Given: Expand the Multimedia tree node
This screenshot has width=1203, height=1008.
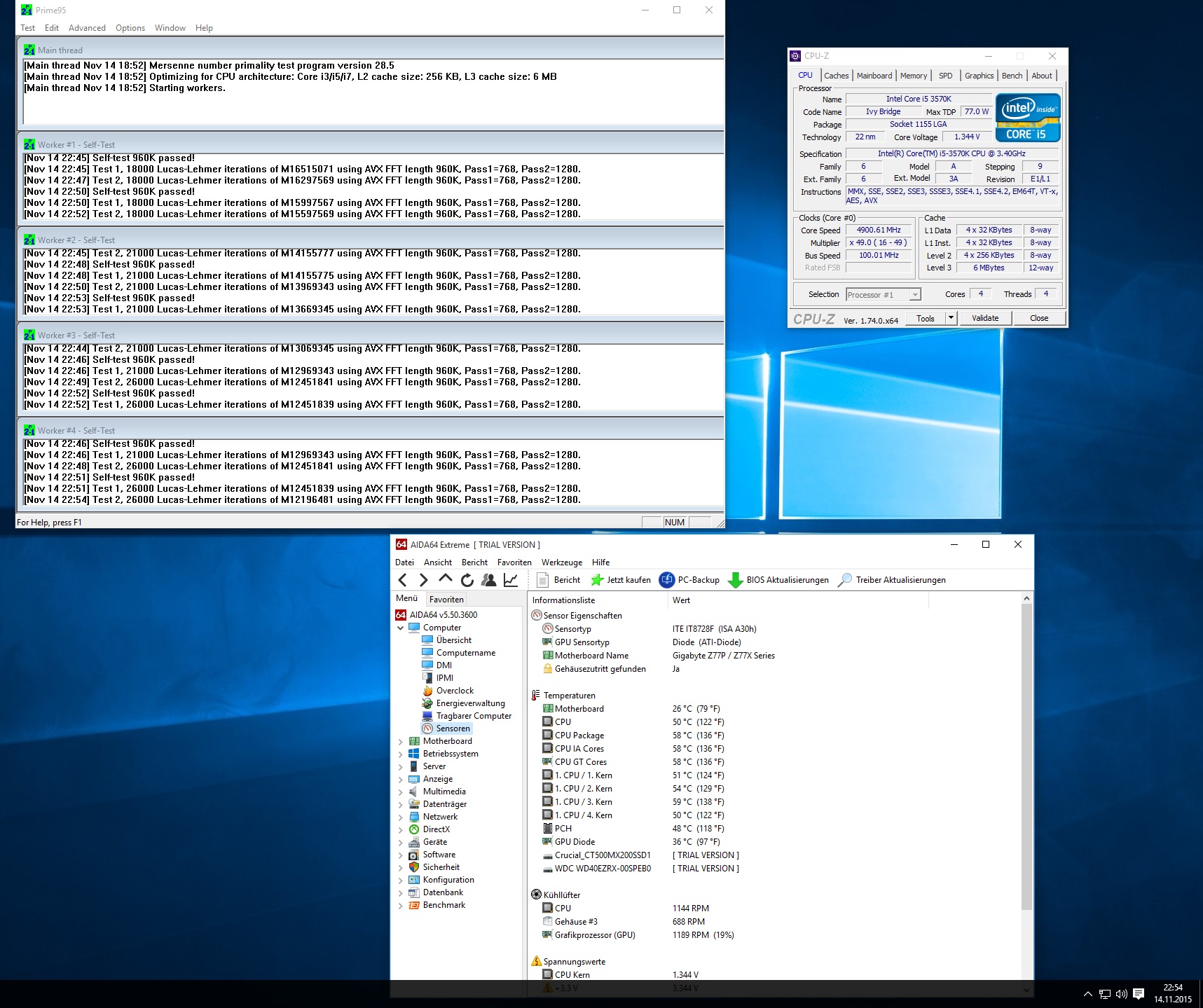Looking at the screenshot, I should pos(401,792).
